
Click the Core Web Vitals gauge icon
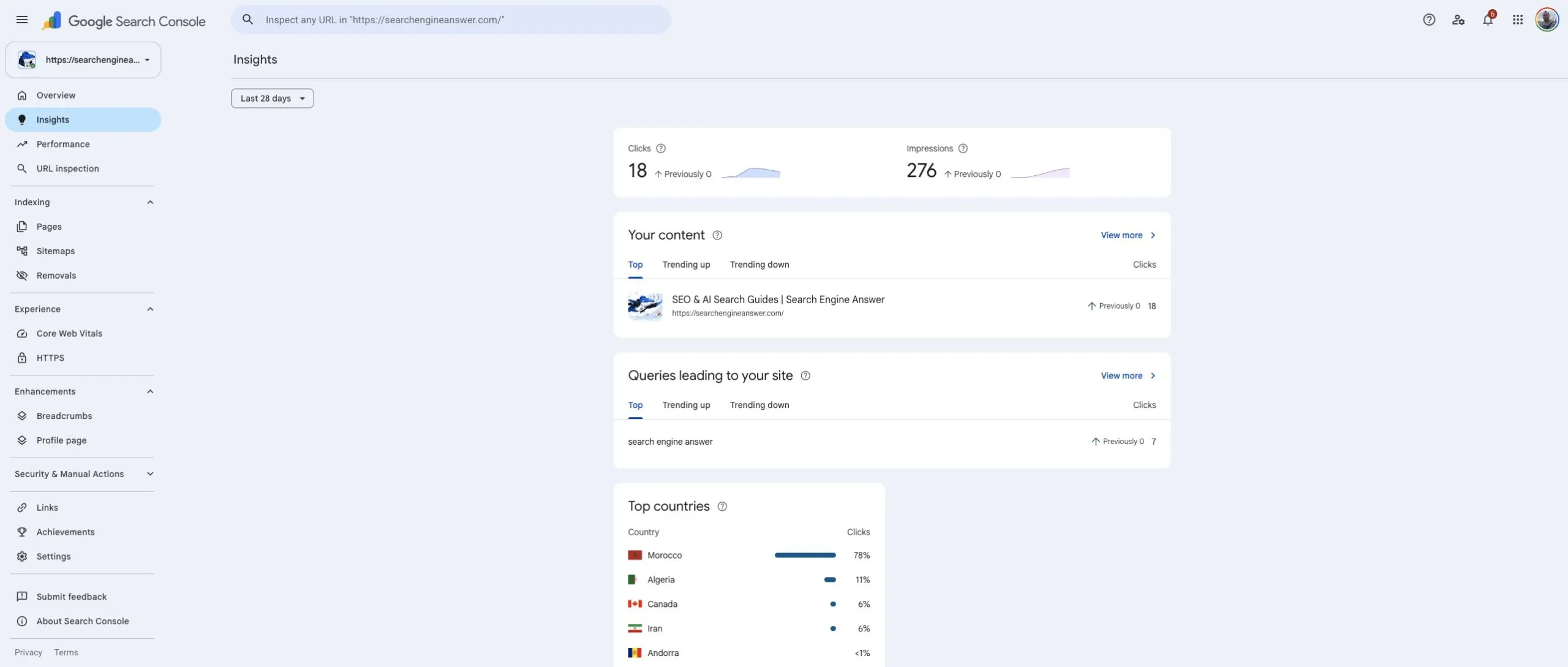tap(22, 334)
